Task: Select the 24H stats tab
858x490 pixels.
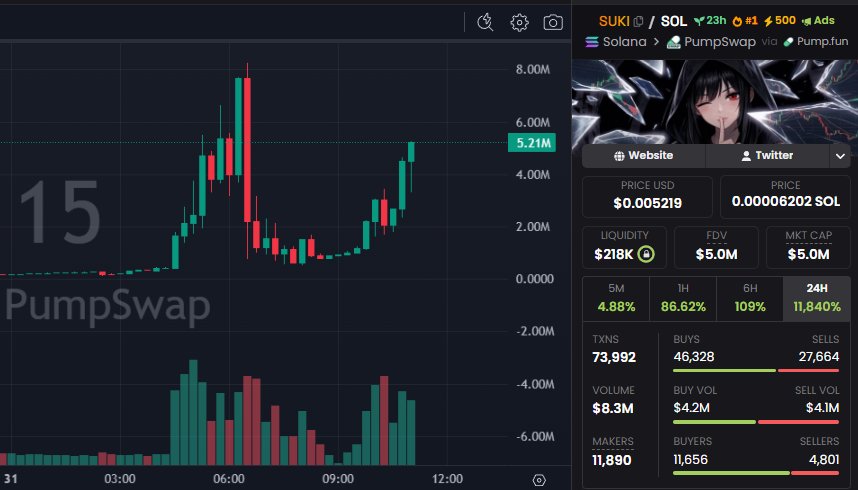Action: 816,299
